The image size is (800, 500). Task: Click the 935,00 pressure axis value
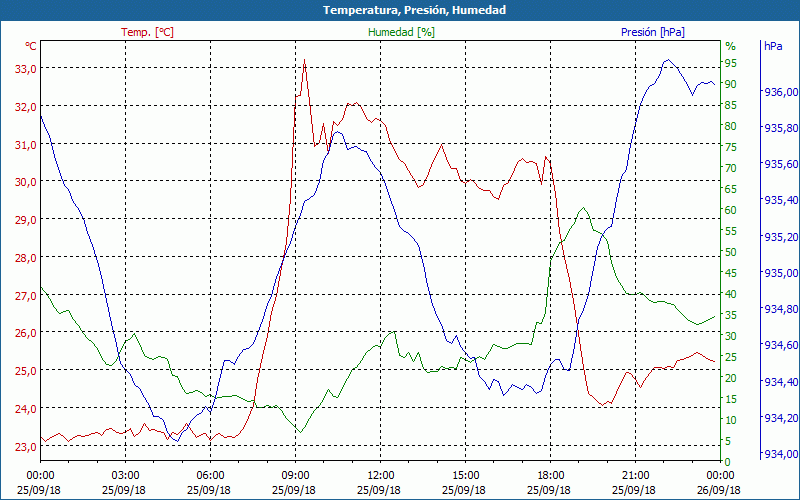779,273
